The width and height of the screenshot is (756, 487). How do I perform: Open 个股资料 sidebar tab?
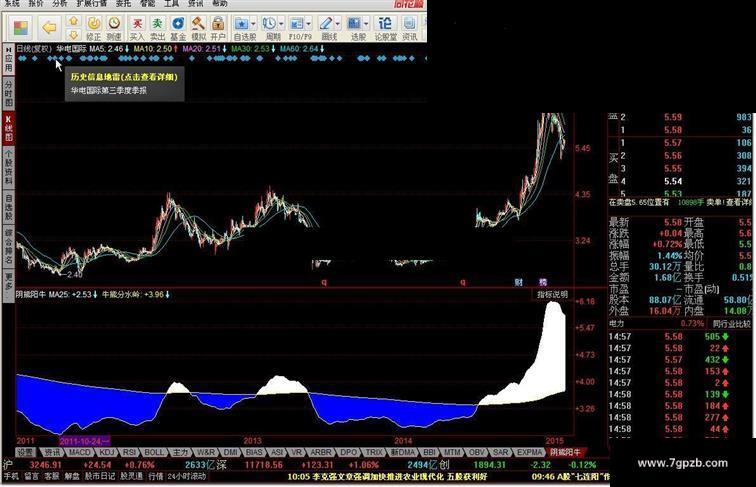tap(8, 166)
